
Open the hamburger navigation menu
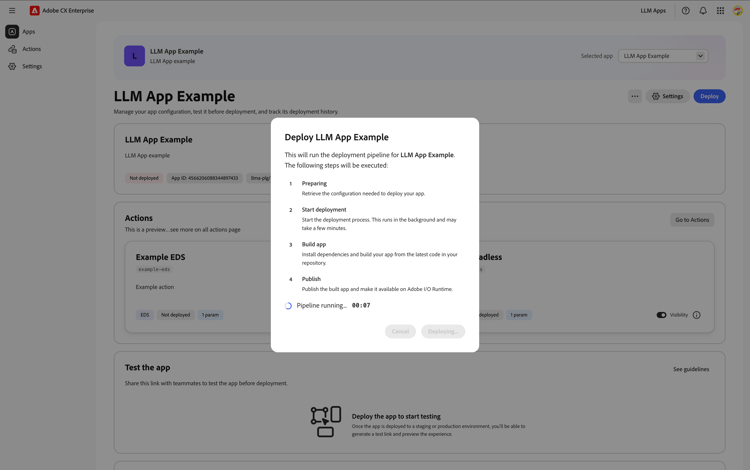coord(12,11)
